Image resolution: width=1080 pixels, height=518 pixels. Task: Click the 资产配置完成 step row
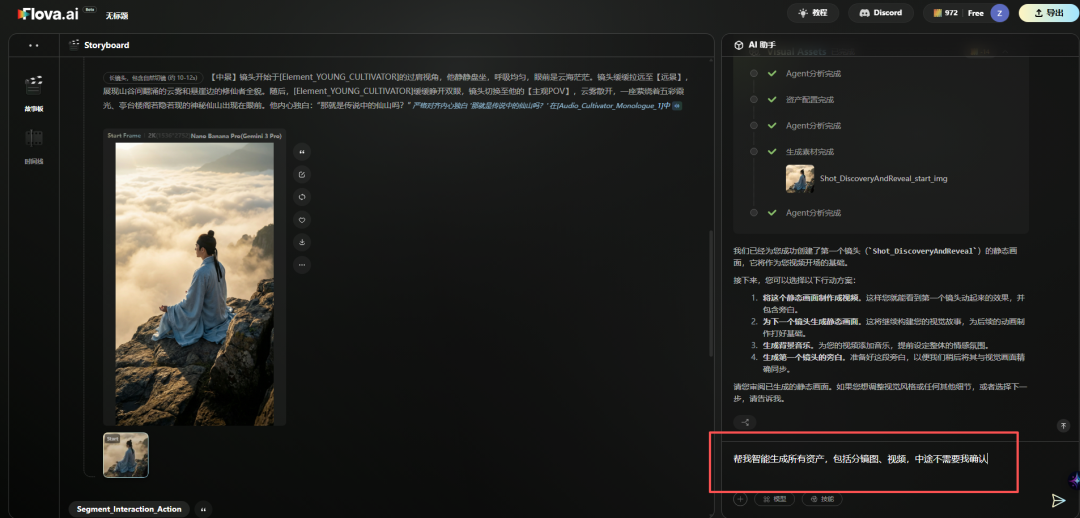pyautogui.click(x=809, y=100)
